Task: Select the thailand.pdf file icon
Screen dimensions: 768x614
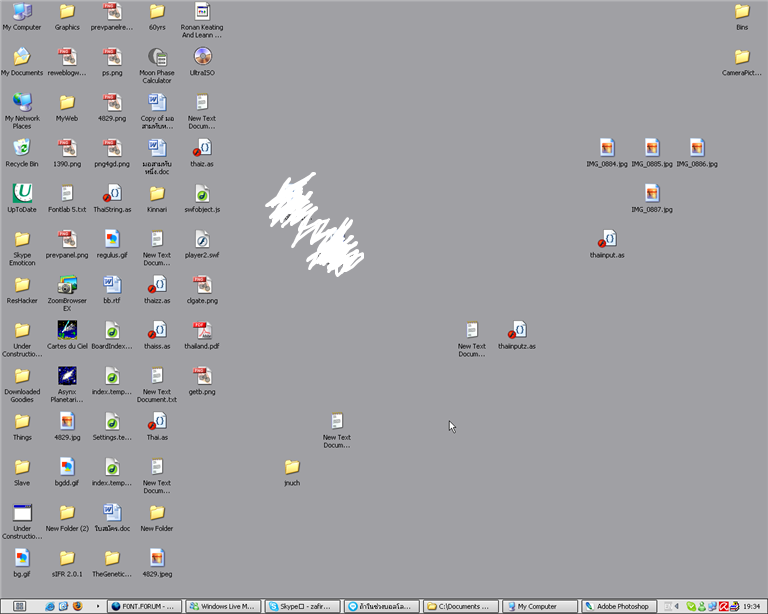Action: [x=202, y=335]
